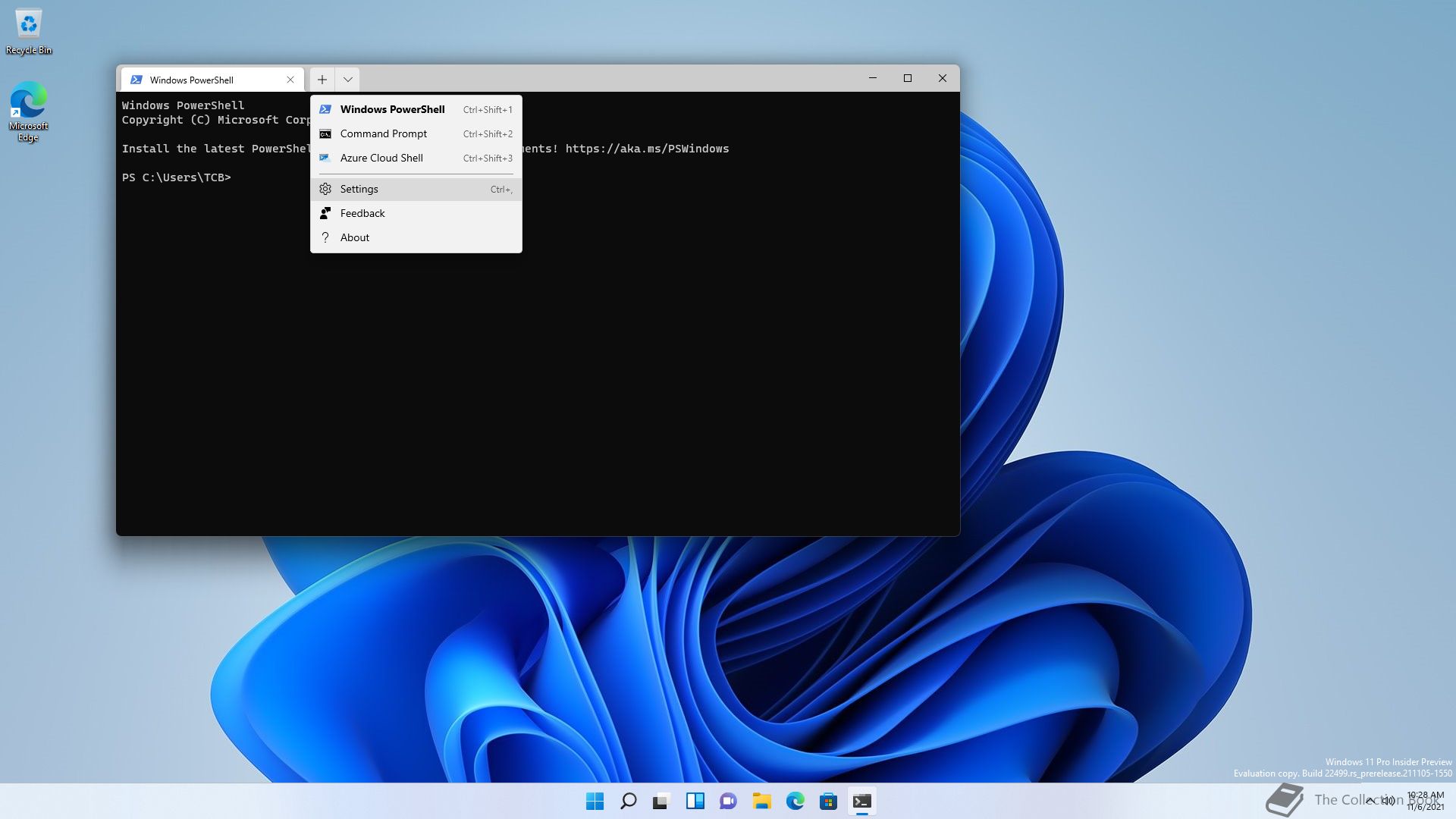The width and height of the screenshot is (1456, 819).
Task: Open the Recycle Bin desktop icon
Action: pos(29,32)
